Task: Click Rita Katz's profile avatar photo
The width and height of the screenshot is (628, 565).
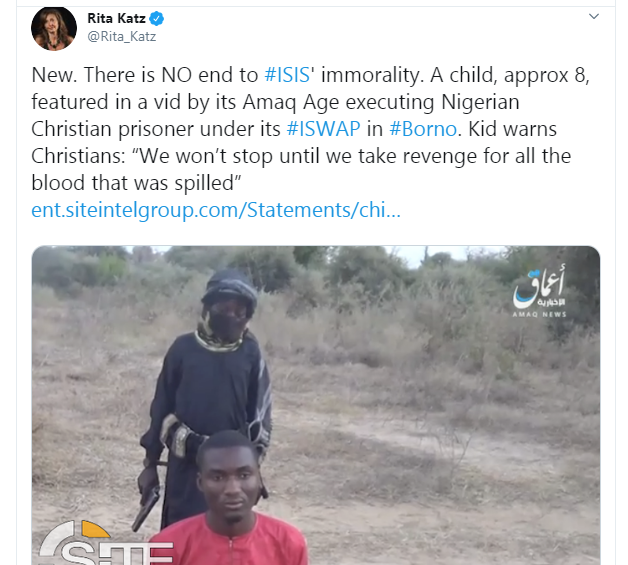Action: pos(54,29)
